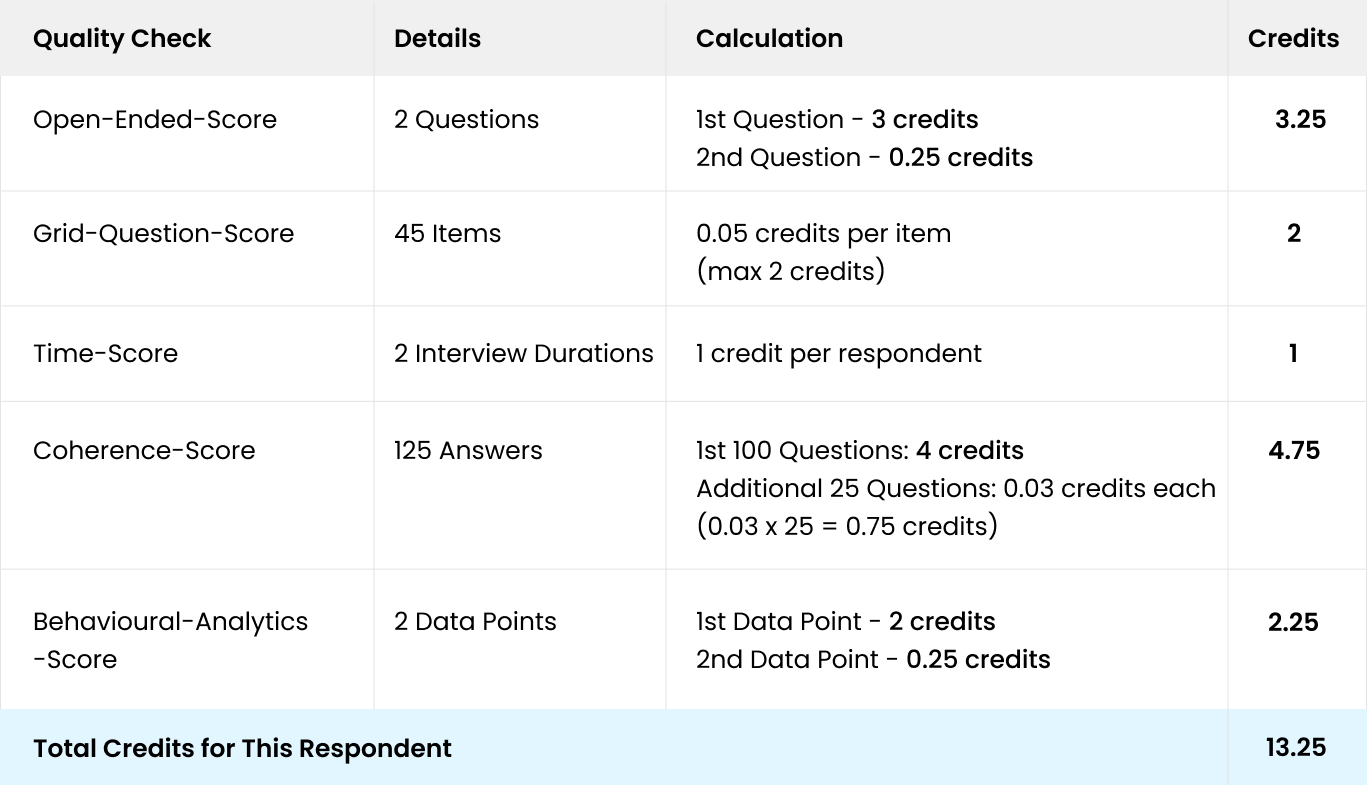
Task: Select the Time-Score row label
Action: point(105,353)
